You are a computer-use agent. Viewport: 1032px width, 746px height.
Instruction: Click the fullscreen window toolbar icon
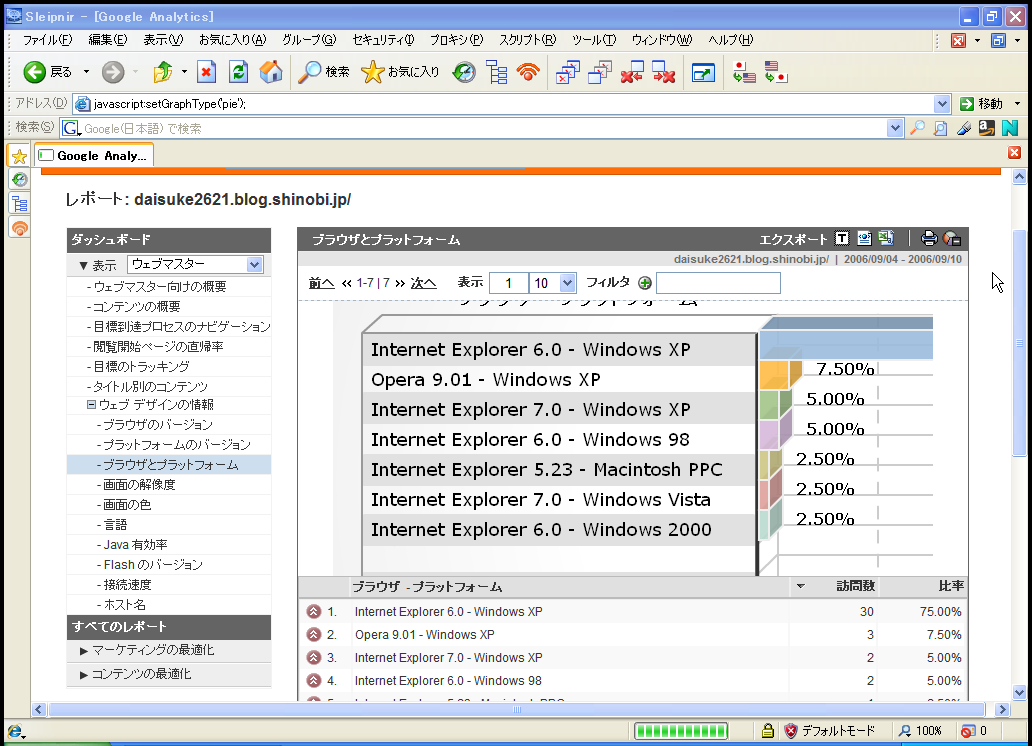(704, 72)
